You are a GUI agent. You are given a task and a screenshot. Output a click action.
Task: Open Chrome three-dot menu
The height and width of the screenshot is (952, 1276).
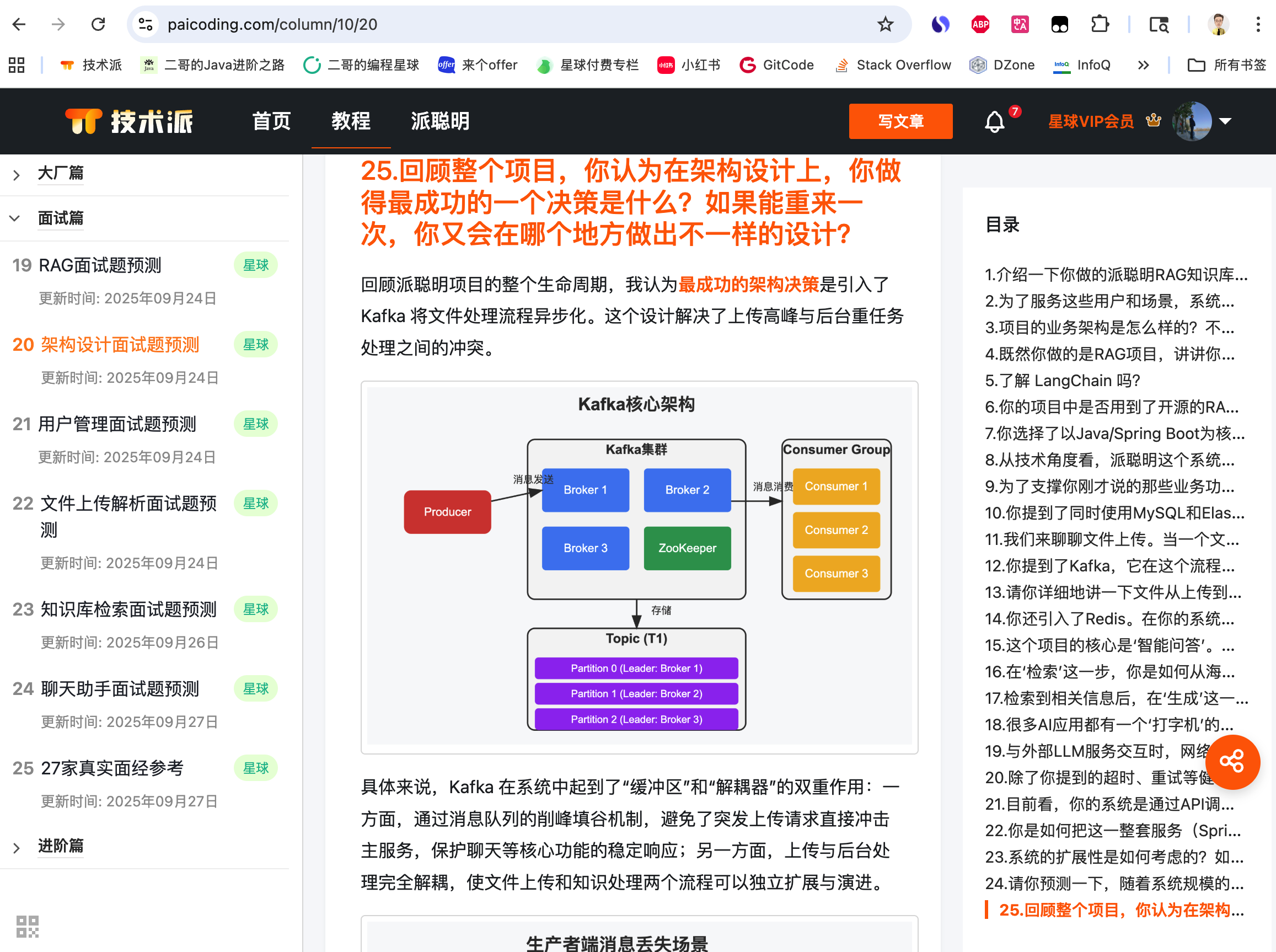[1258, 24]
